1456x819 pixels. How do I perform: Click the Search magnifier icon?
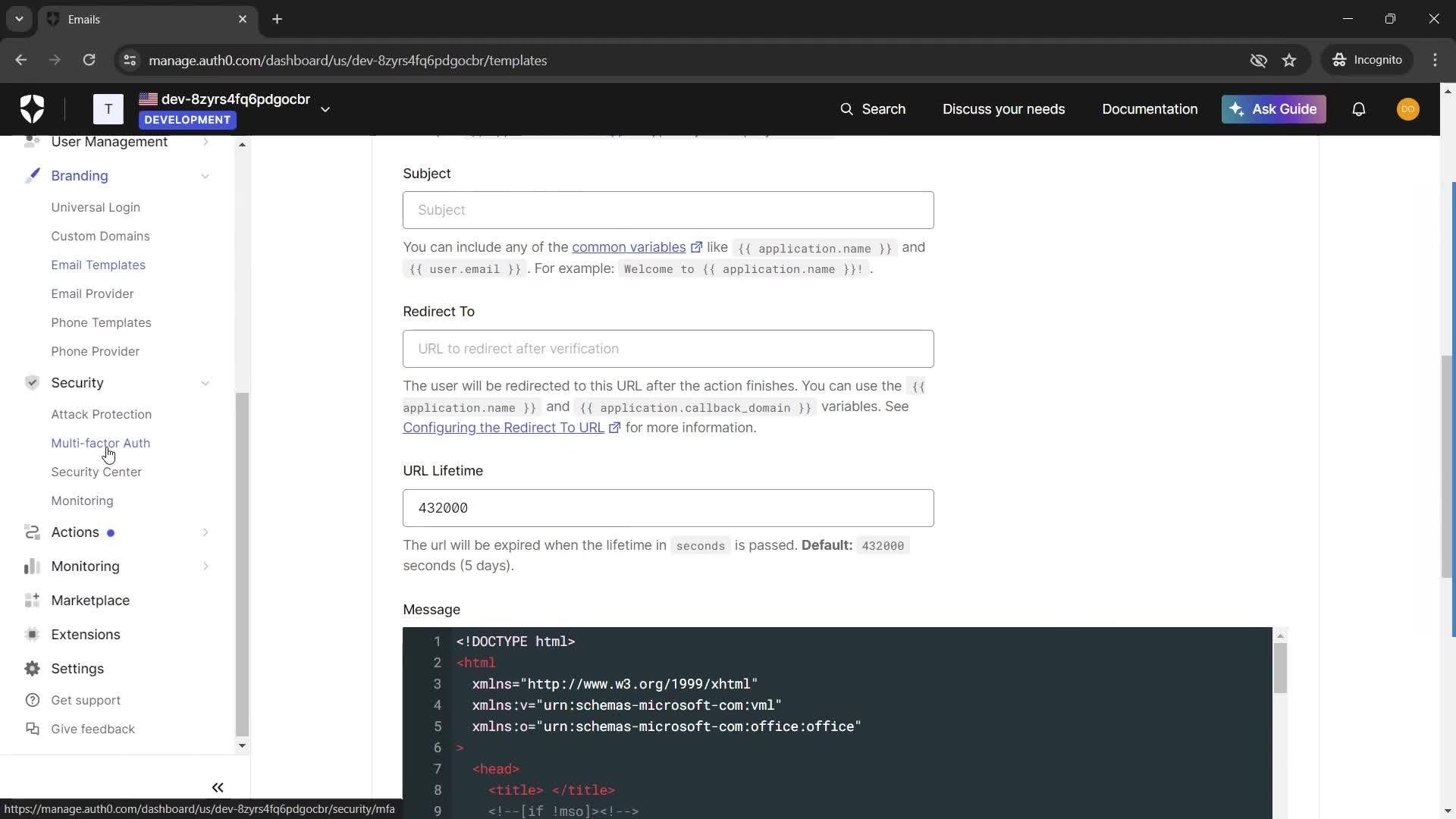click(x=846, y=109)
